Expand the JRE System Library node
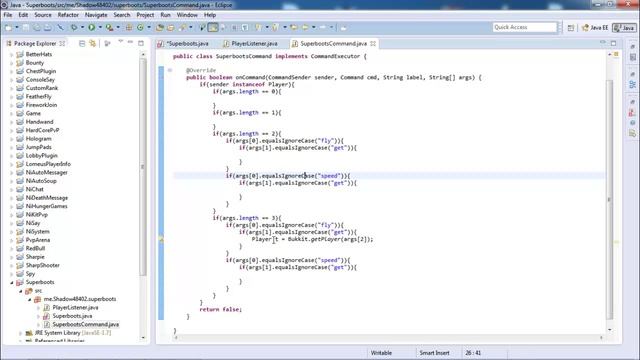The width and height of the screenshot is (640, 360). tap(21, 333)
